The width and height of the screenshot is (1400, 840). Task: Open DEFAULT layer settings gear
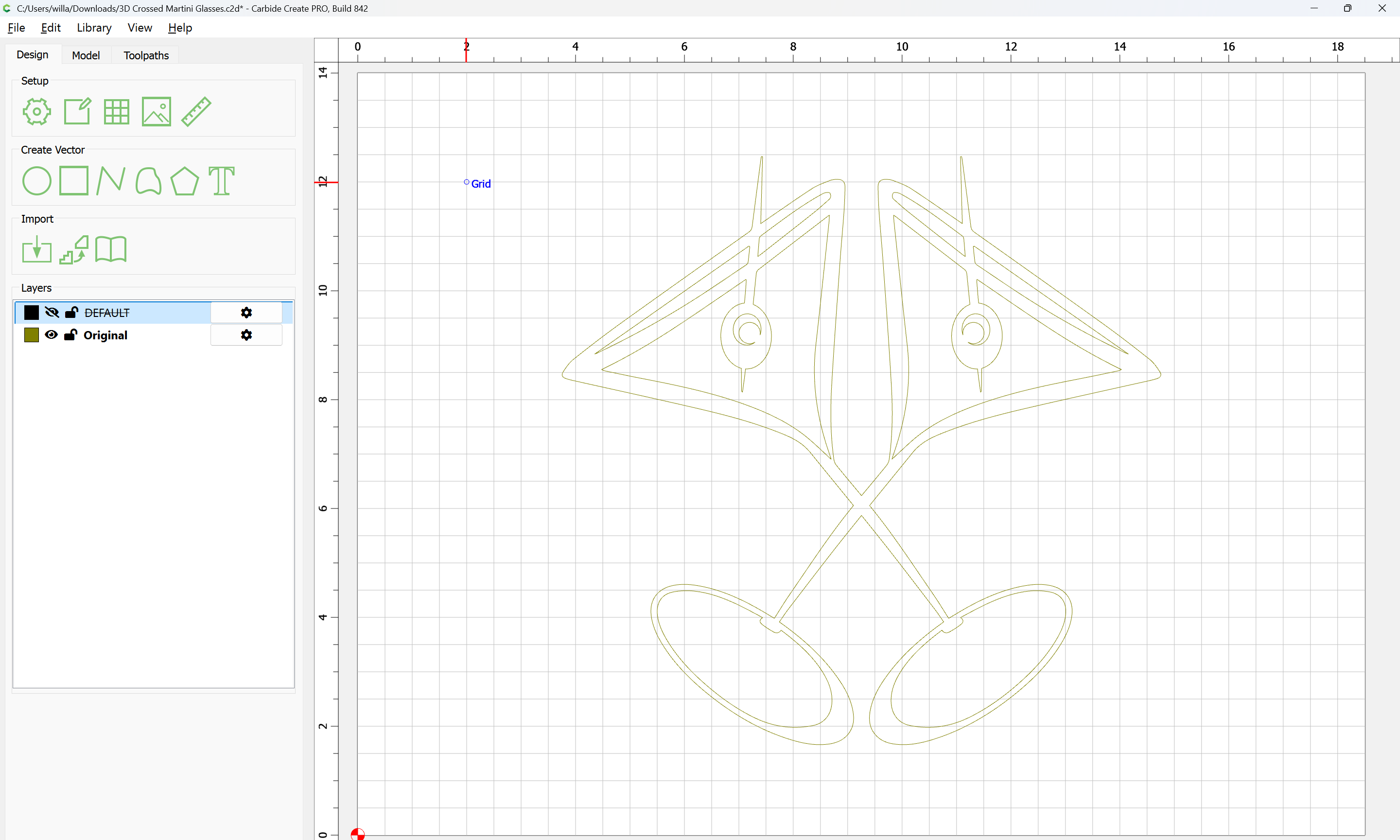click(x=246, y=313)
